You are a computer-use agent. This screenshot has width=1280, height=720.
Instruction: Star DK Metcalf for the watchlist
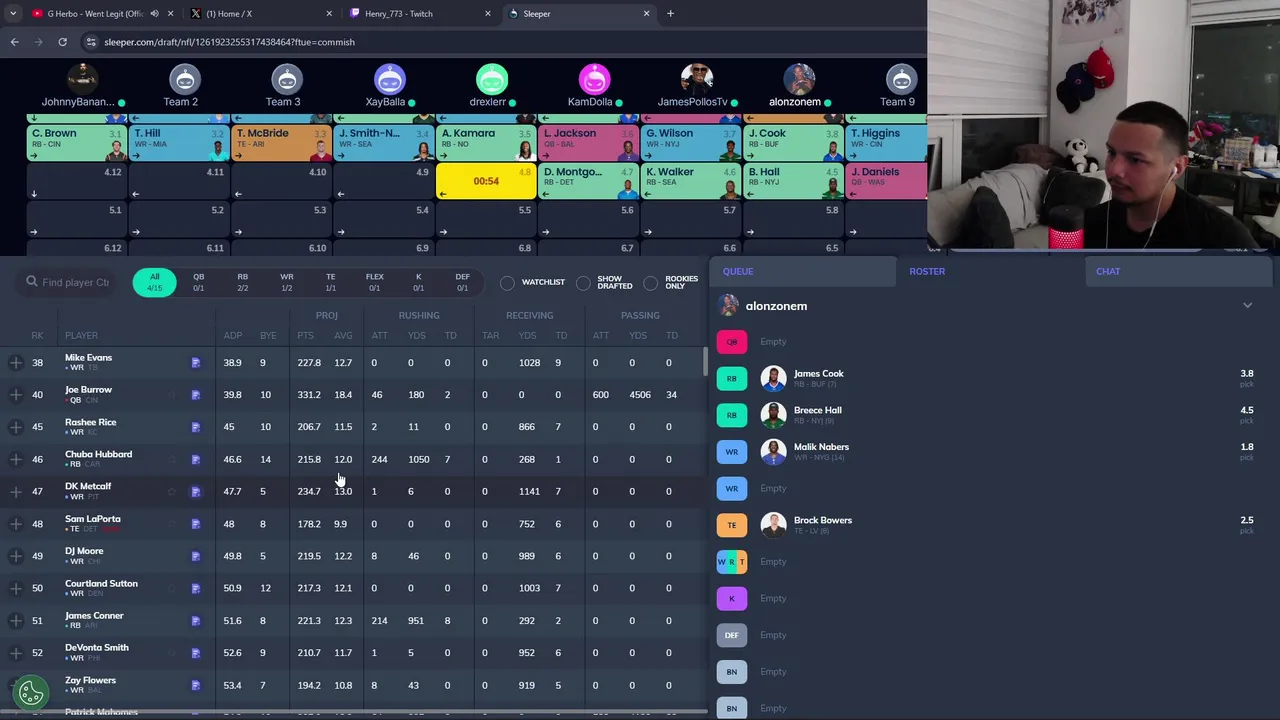coord(172,492)
